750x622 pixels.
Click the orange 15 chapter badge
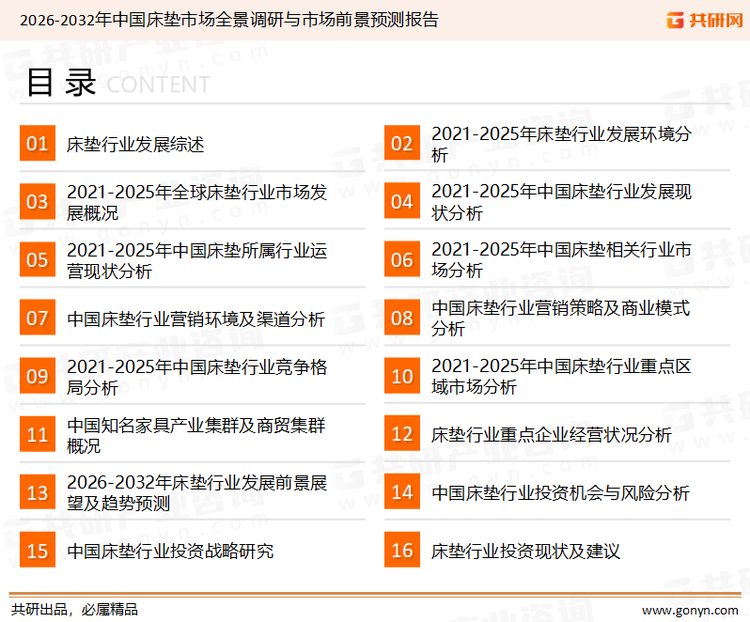point(37,550)
